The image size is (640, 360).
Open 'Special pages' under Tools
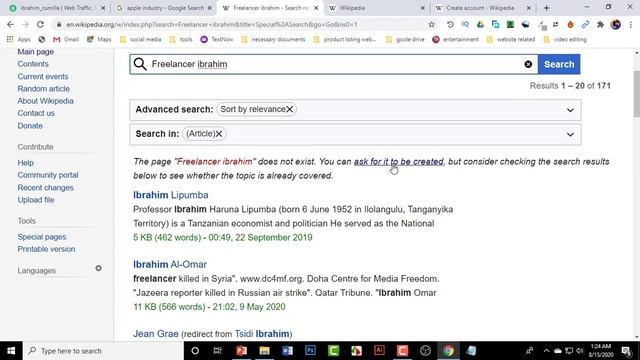coord(42,237)
